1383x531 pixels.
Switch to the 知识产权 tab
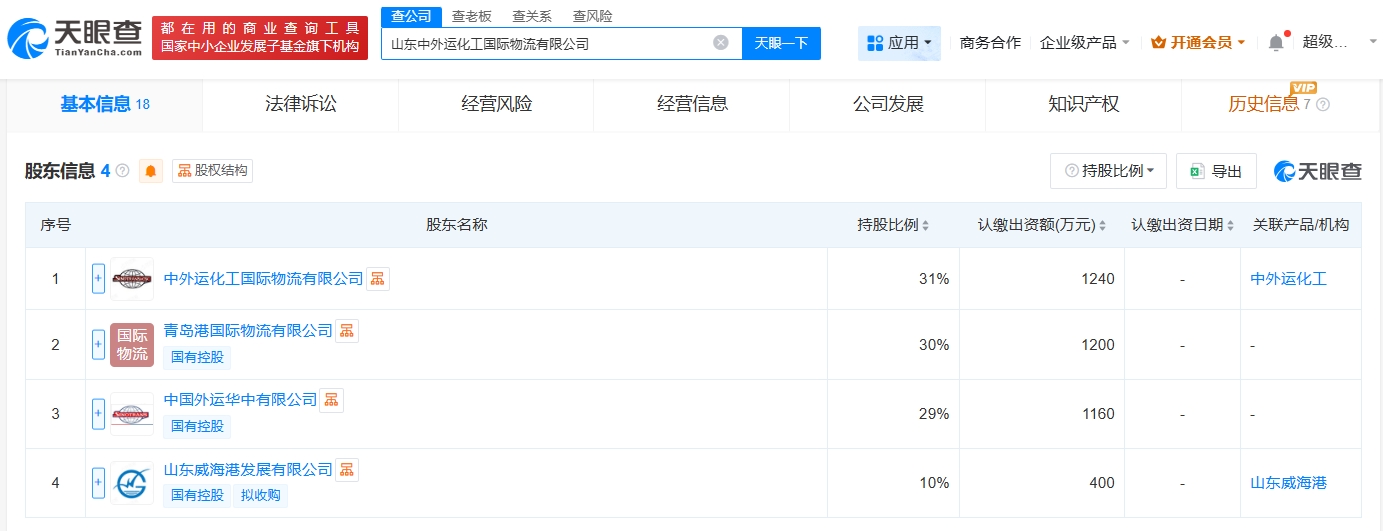(1083, 104)
